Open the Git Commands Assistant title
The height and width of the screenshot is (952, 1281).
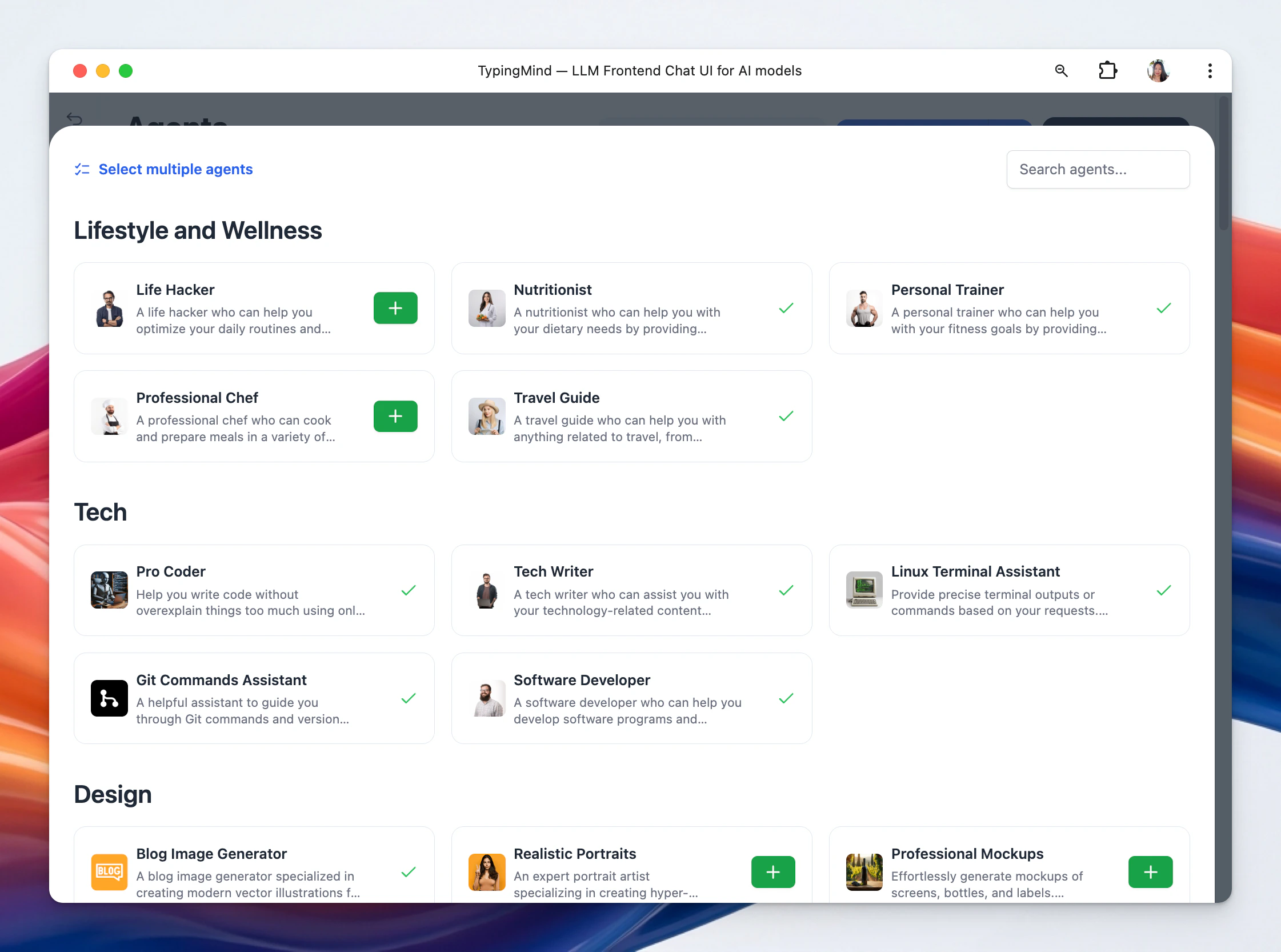point(221,680)
